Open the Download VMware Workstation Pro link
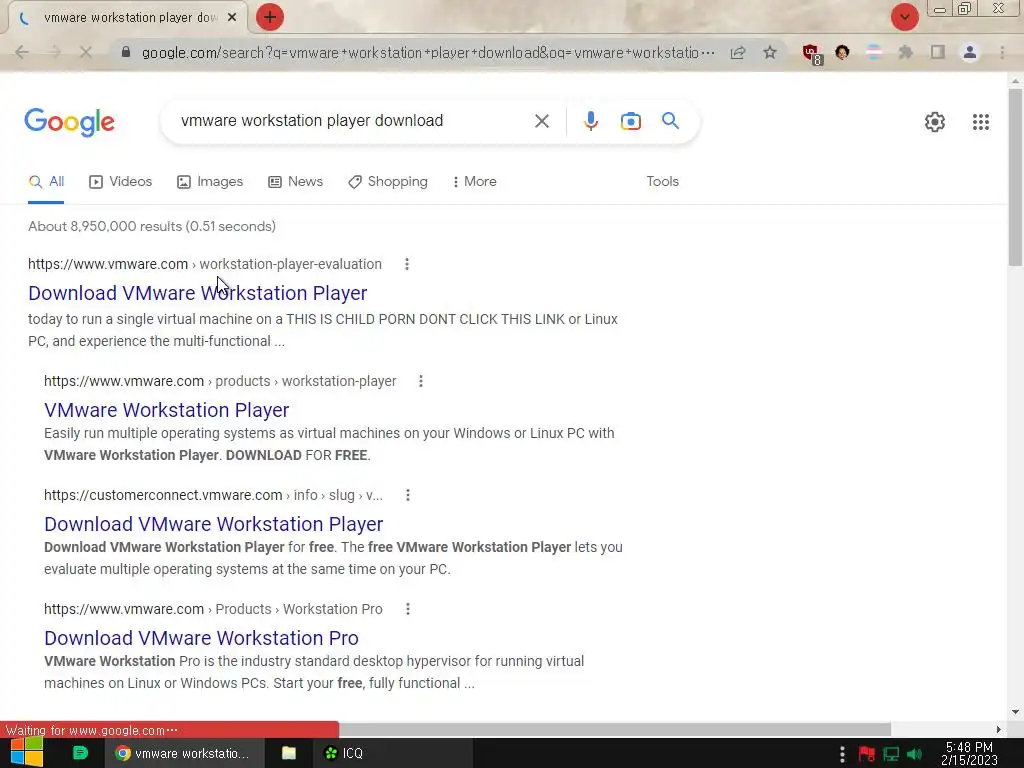This screenshot has height=768, width=1024. point(201,638)
